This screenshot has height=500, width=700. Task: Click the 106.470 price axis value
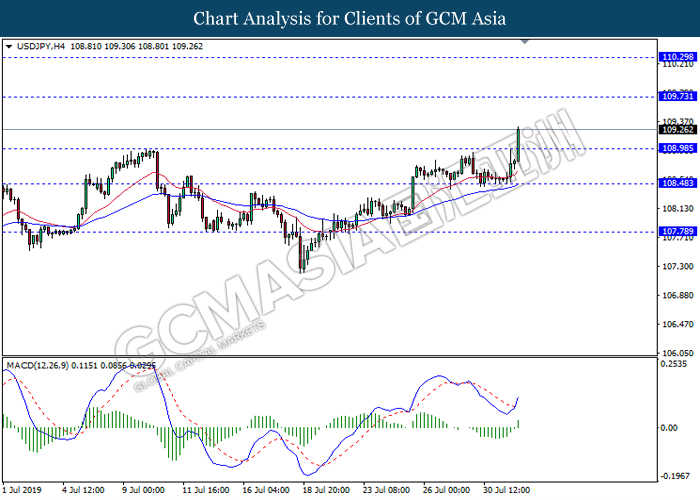click(x=678, y=325)
